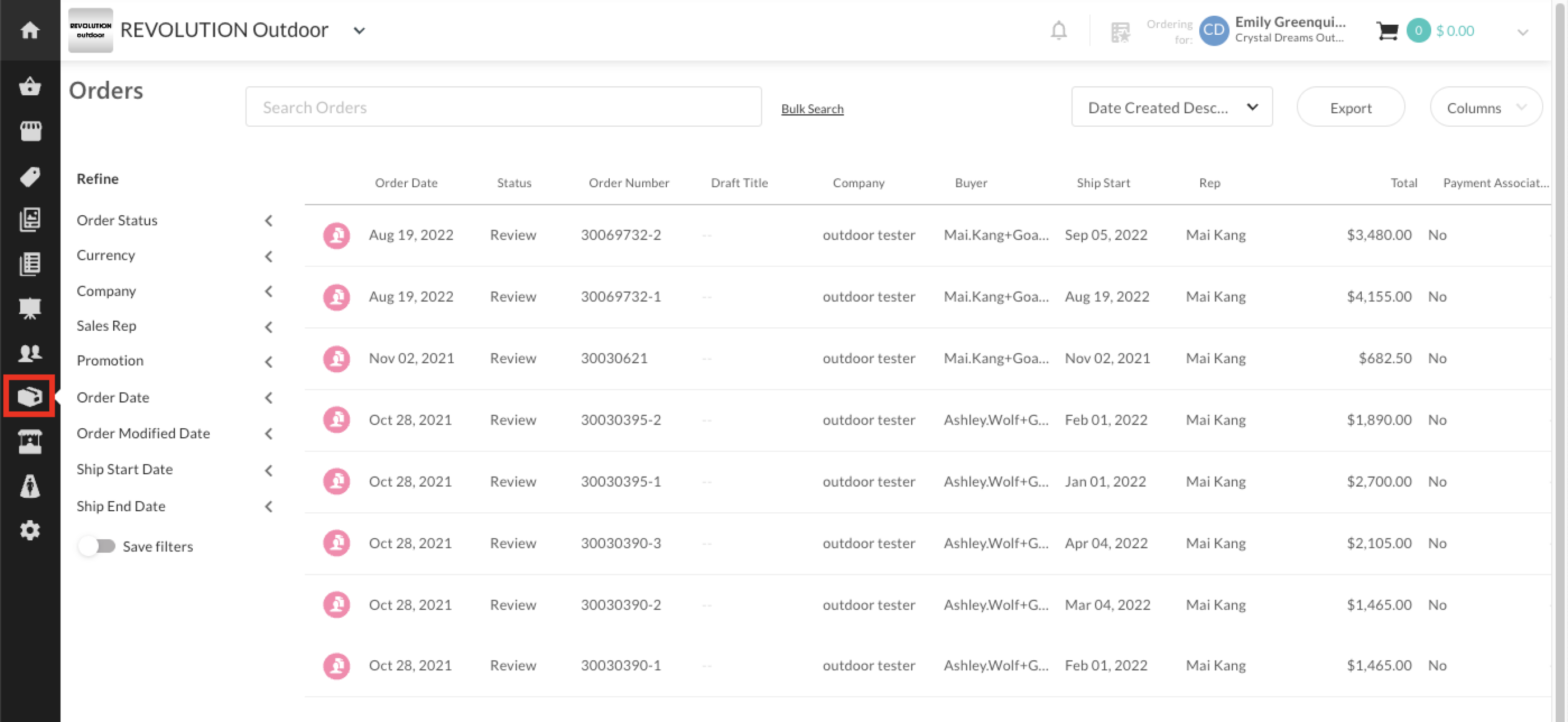Open the Home icon in the sidebar
The width and height of the screenshot is (1568, 722).
pos(29,30)
